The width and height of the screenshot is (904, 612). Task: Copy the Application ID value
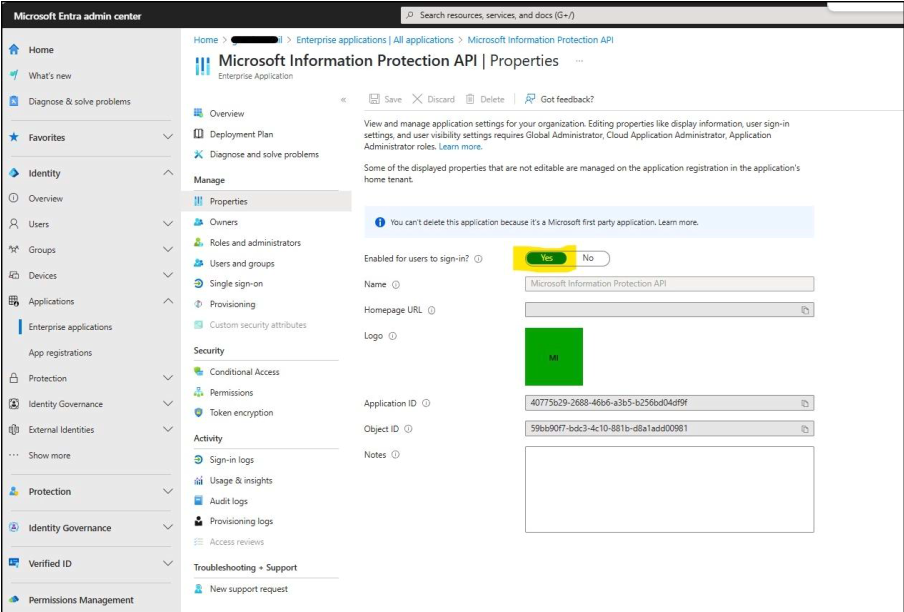(805, 403)
